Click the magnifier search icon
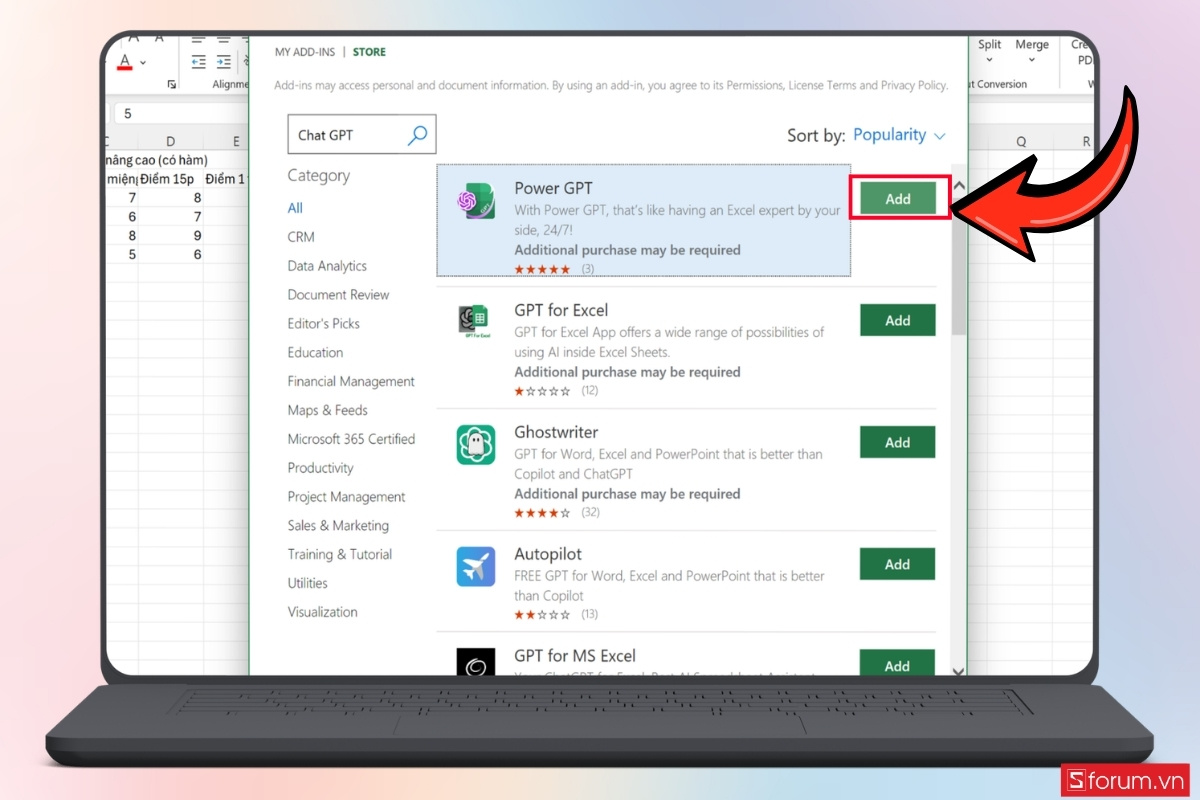1200x800 pixels. 418,135
